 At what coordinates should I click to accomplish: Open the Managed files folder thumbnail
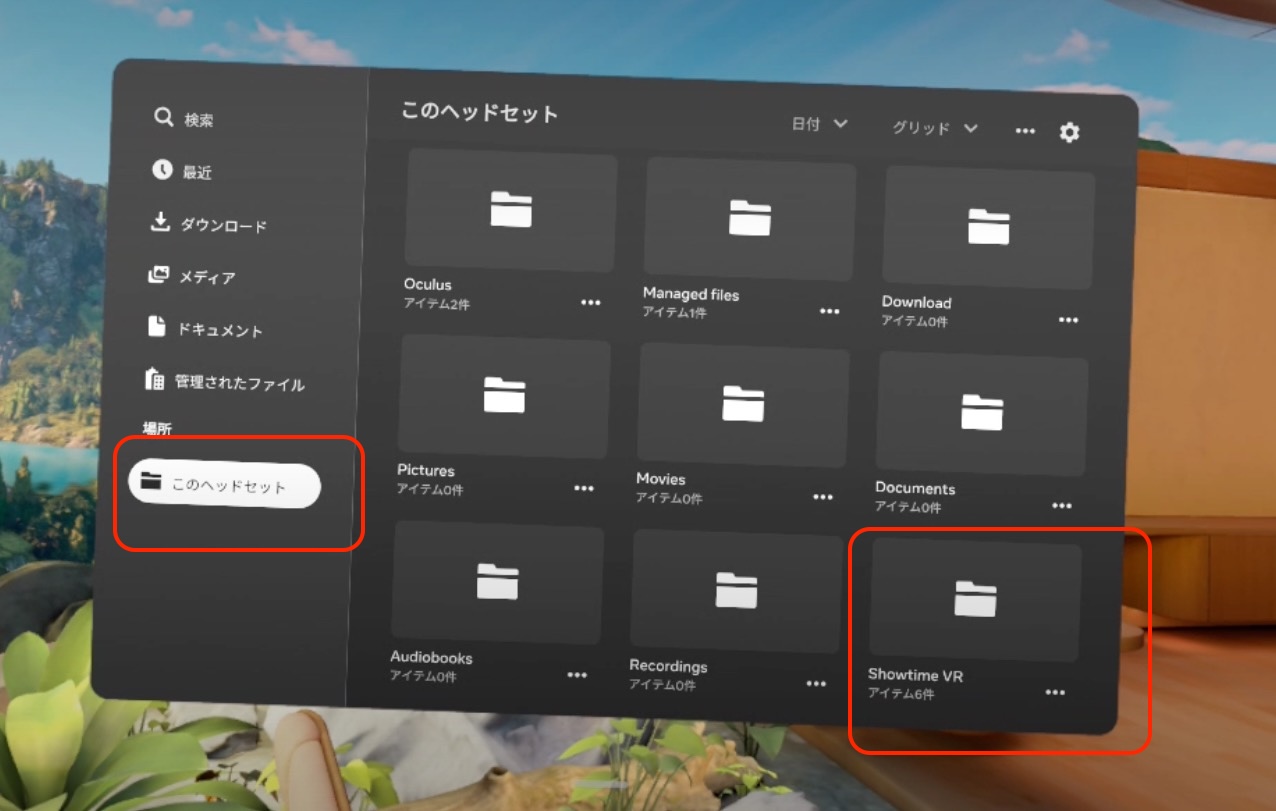[750, 217]
